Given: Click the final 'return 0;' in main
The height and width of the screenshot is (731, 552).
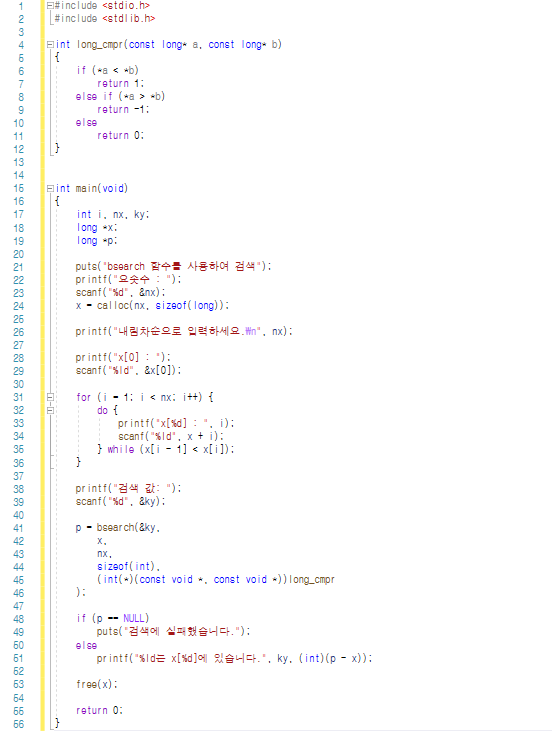Looking at the screenshot, I should 99,710.
